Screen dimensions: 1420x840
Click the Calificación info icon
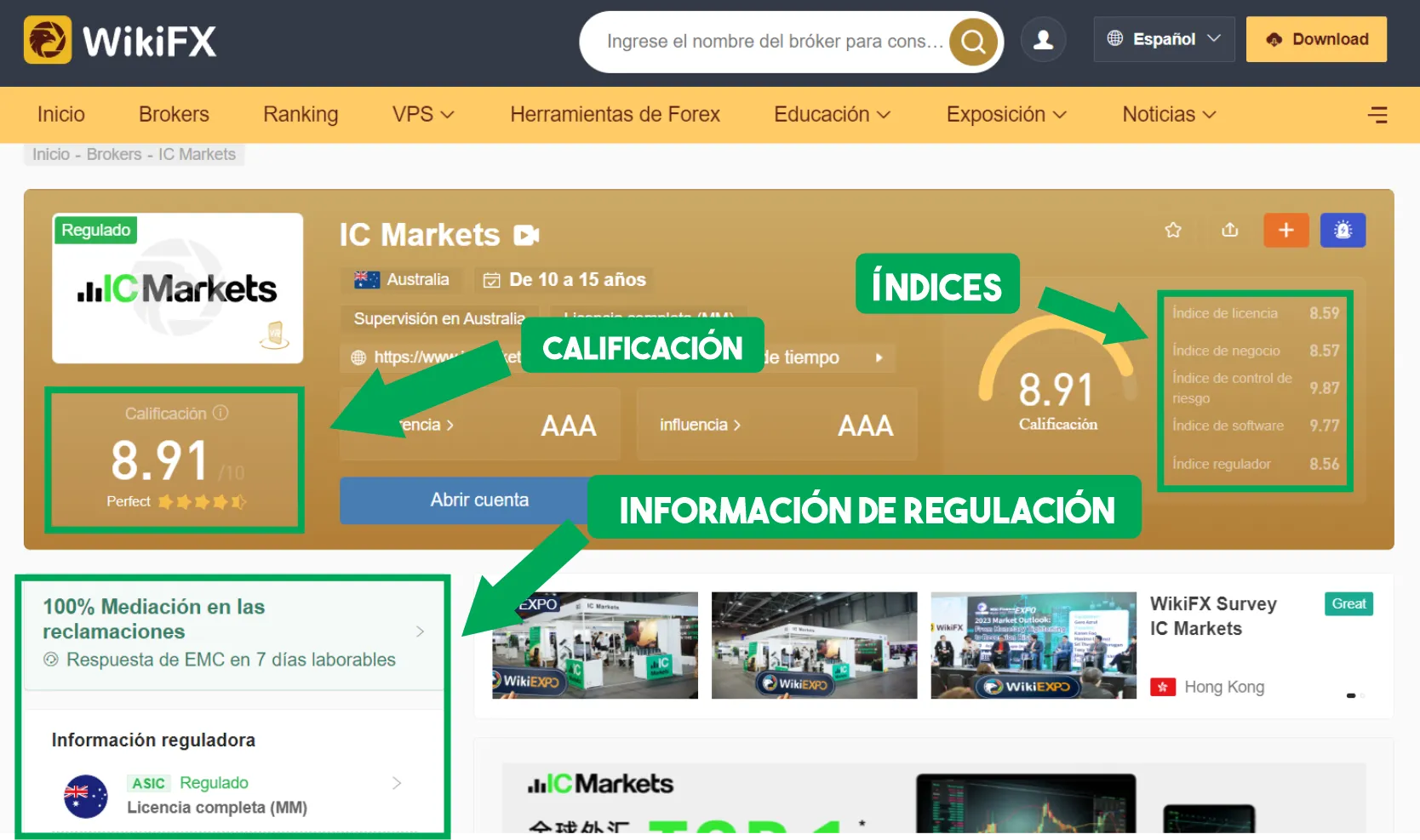(220, 413)
